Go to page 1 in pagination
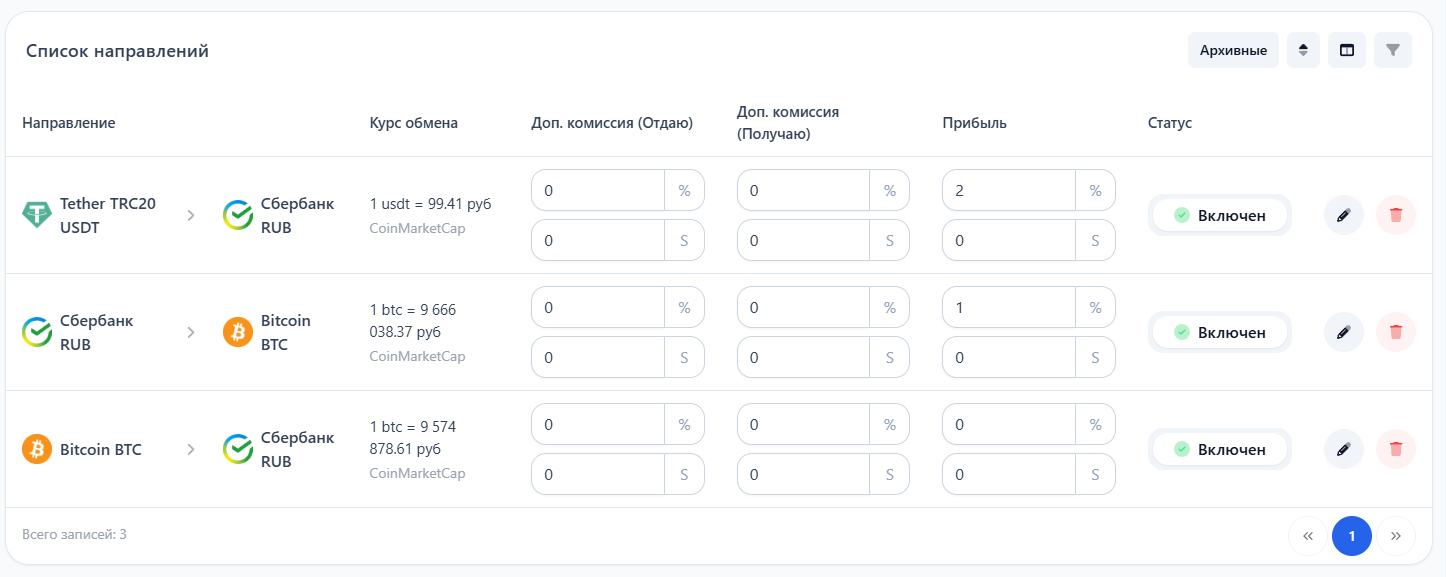Image resolution: width=1446 pixels, height=577 pixels. (x=1351, y=537)
